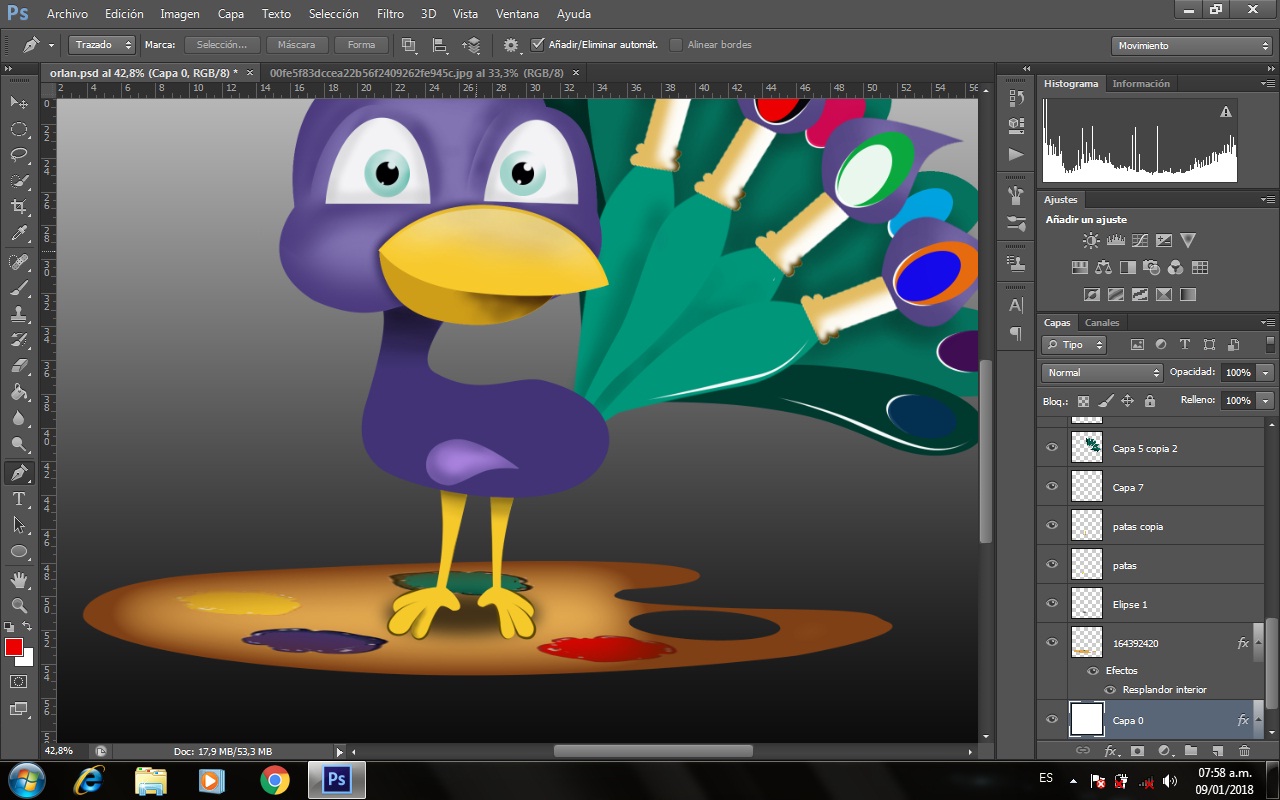
Task: Select the Elliptical Marquee tool
Action: click(19, 129)
